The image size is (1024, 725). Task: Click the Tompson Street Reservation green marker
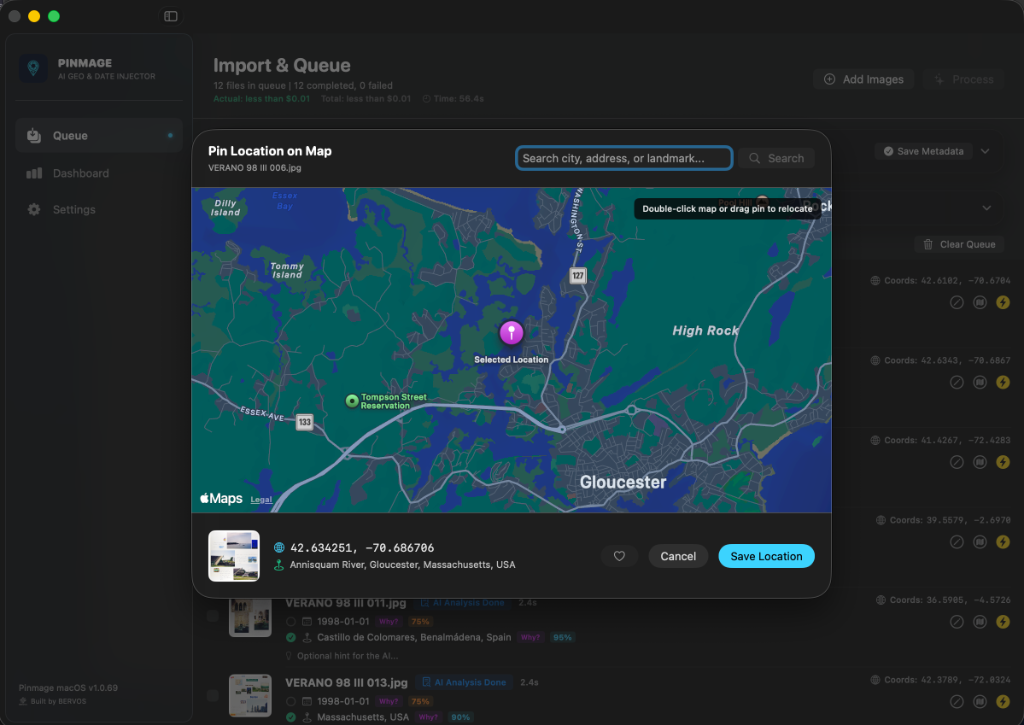click(x=352, y=401)
